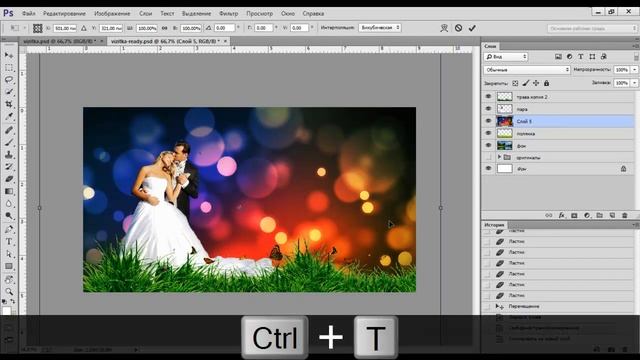Create new adjustment layer icon

pos(587,215)
